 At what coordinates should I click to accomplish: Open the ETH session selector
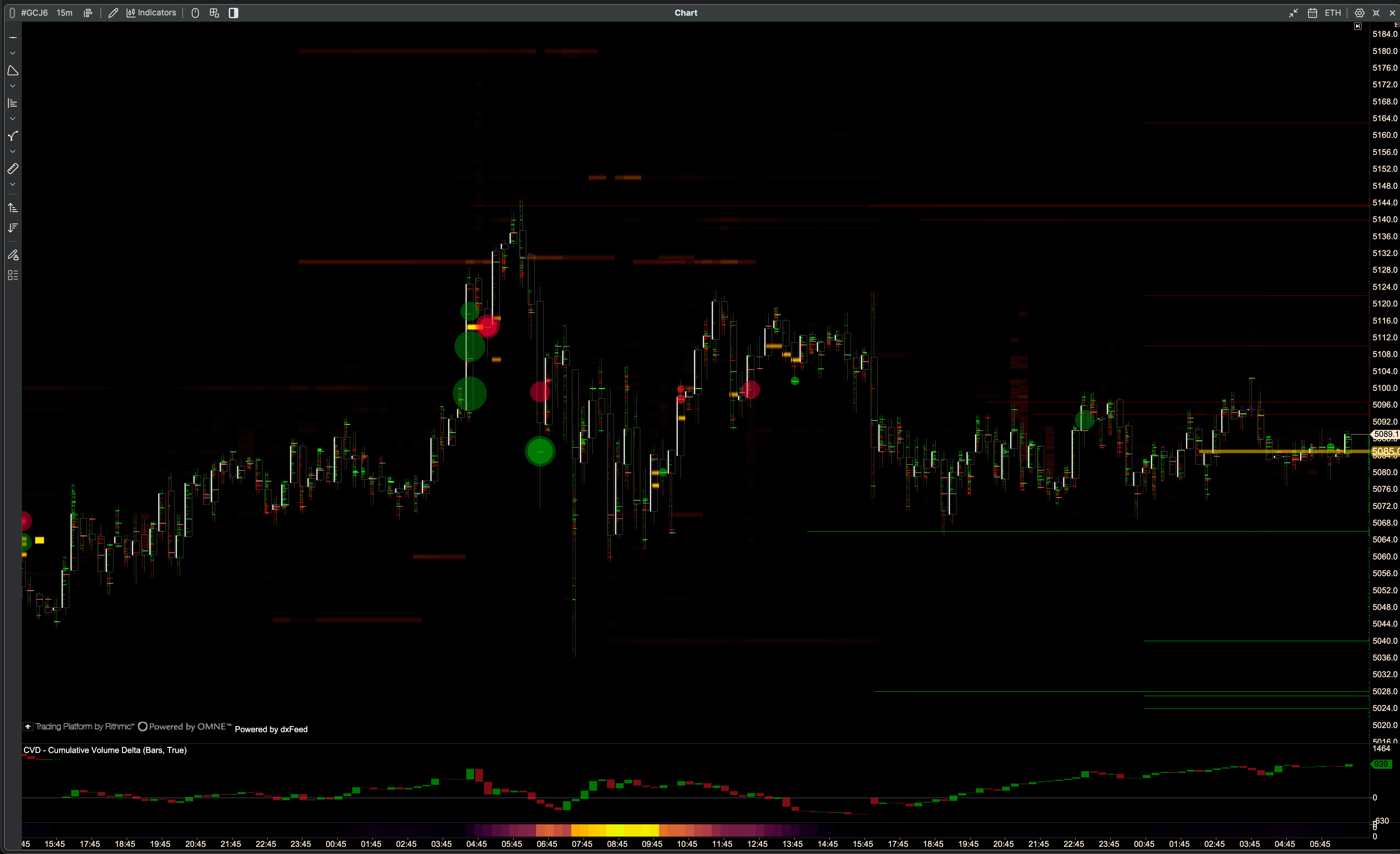1332,13
